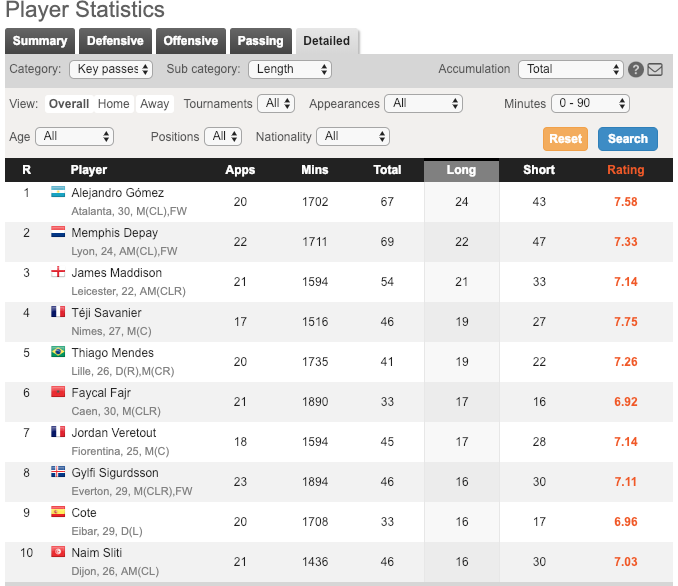Click Argentina flag next to Alejandro Gómez
The width and height of the screenshot is (678, 586).
pyautogui.click(x=58, y=192)
